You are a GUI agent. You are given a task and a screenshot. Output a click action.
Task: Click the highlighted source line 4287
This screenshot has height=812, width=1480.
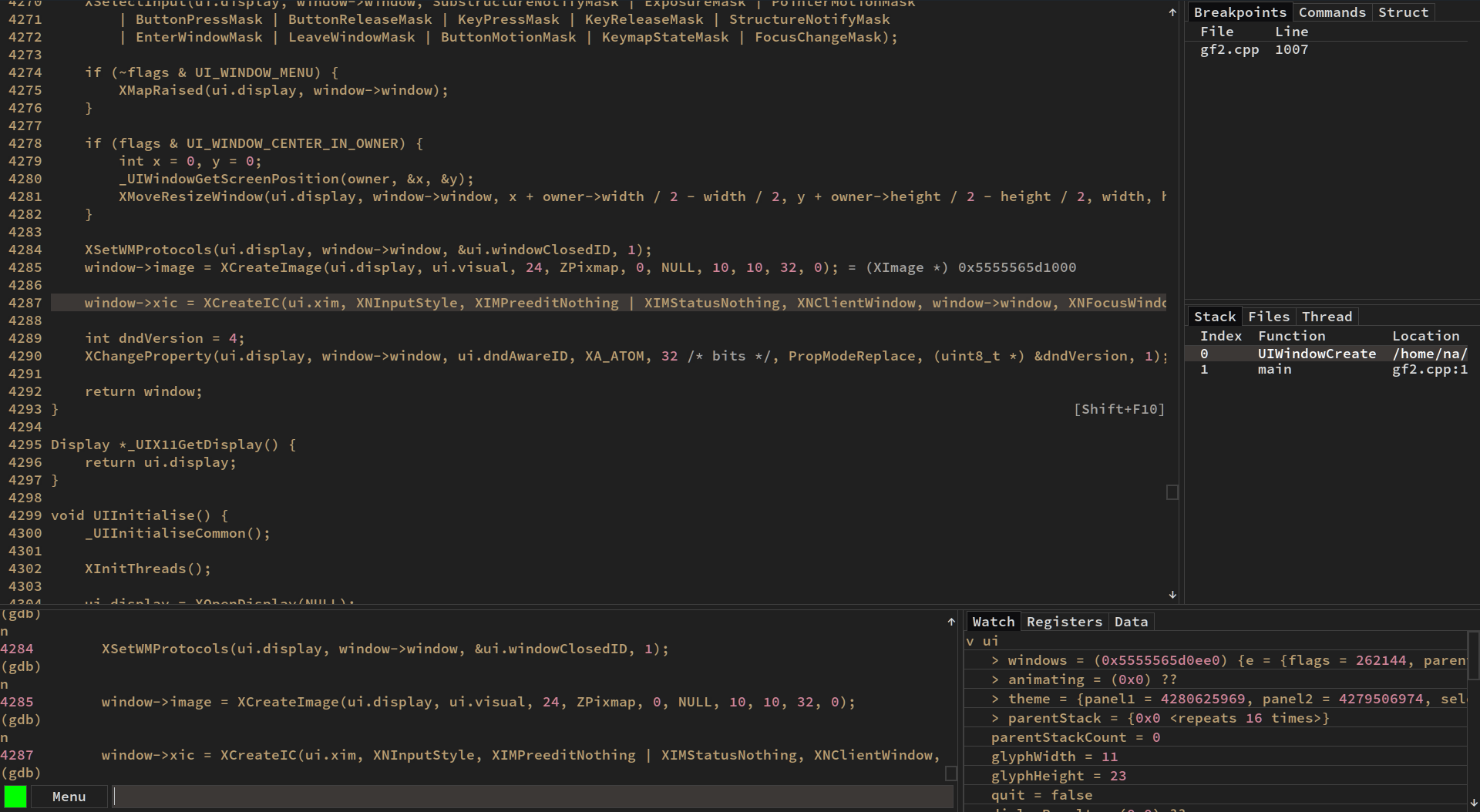pyautogui.click(x=608, y=303)
